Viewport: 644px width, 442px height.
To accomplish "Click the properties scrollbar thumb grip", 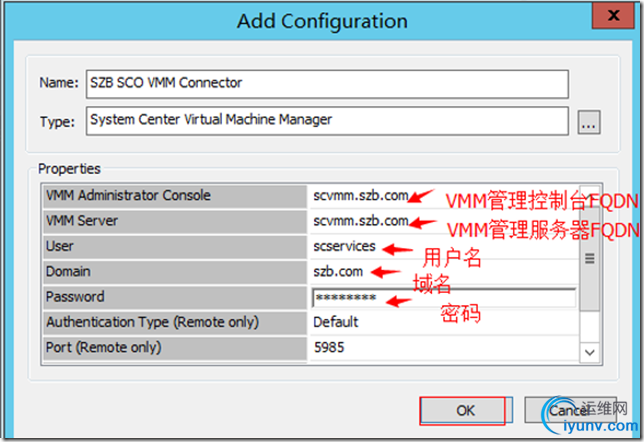I will (x=590, y=258).
